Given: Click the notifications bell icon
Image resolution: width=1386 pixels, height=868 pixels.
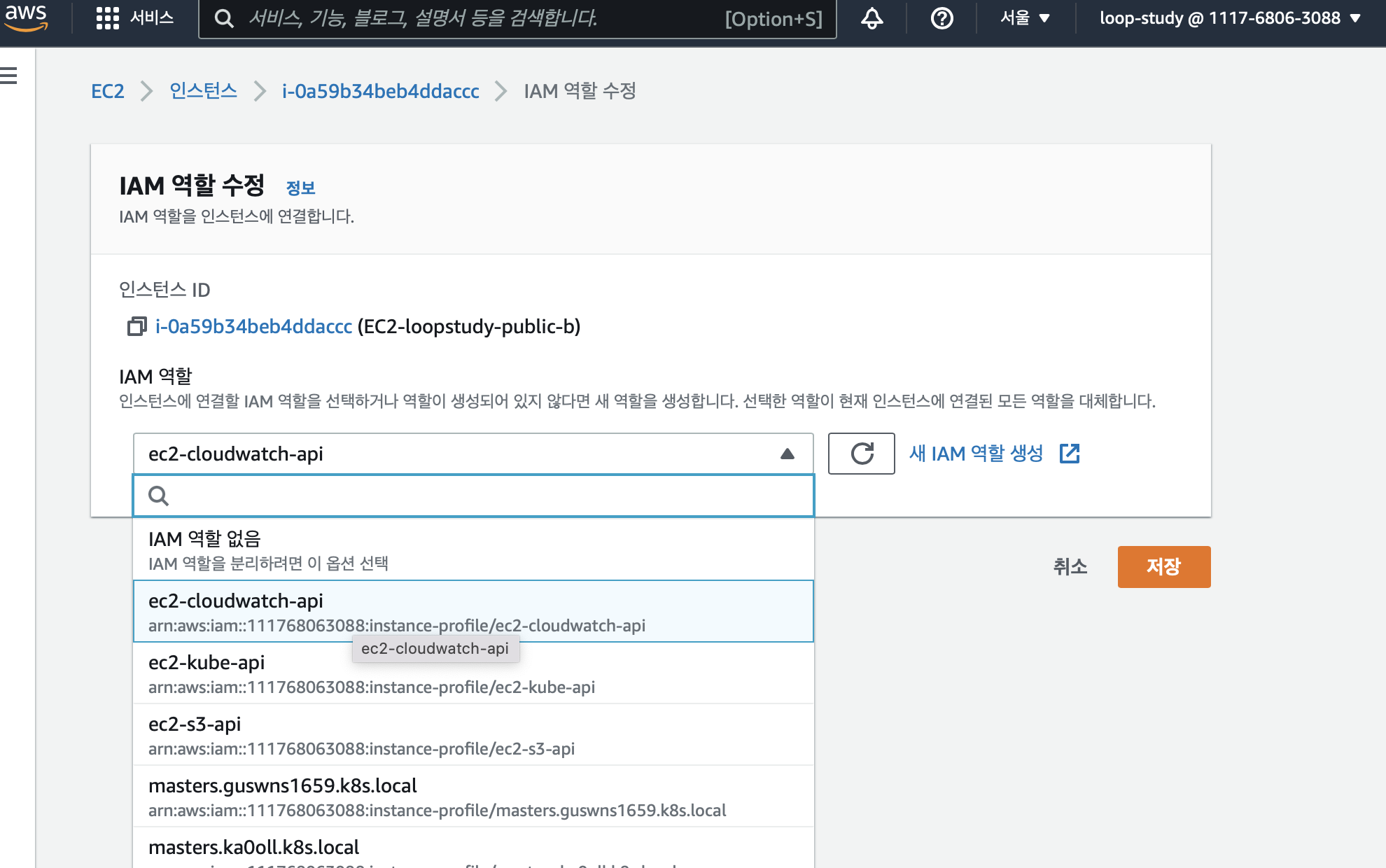Looking at the screenshot, I should (x=871, y=18).
